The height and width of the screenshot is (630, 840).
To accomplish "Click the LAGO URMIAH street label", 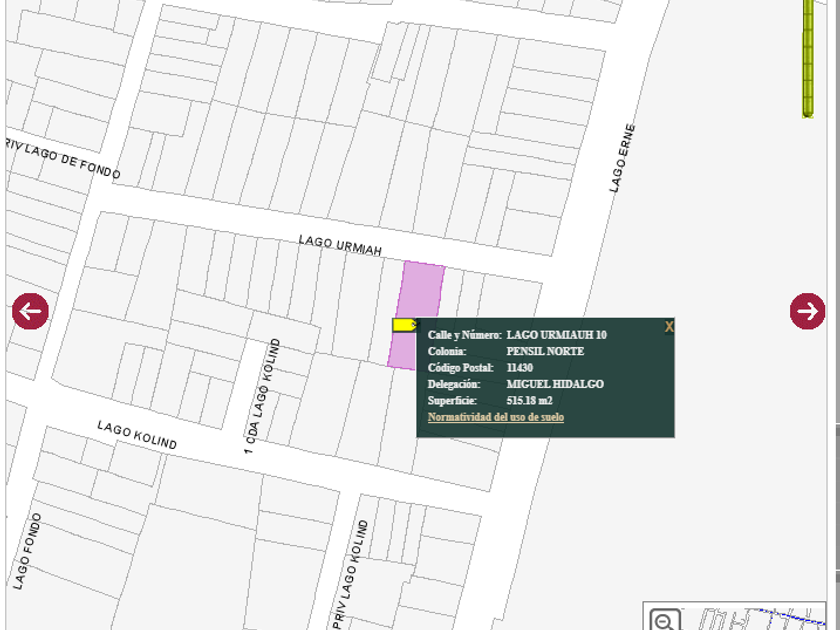I will (340, 245).
